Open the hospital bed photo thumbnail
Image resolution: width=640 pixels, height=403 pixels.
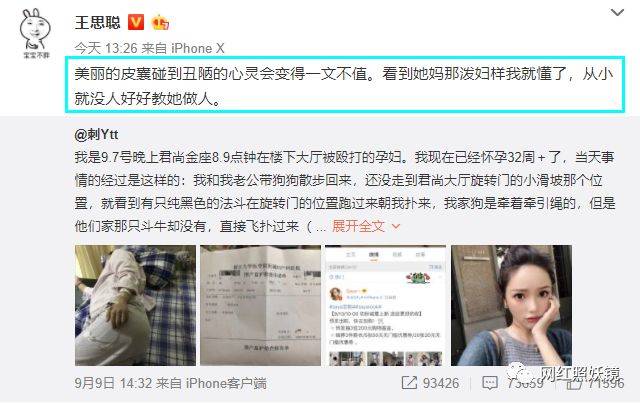135,305
